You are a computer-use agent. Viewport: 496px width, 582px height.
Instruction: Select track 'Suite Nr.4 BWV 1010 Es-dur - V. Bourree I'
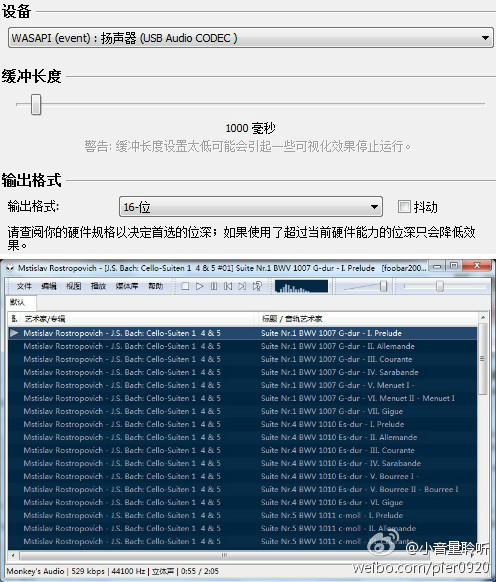[x=243, y=476]
